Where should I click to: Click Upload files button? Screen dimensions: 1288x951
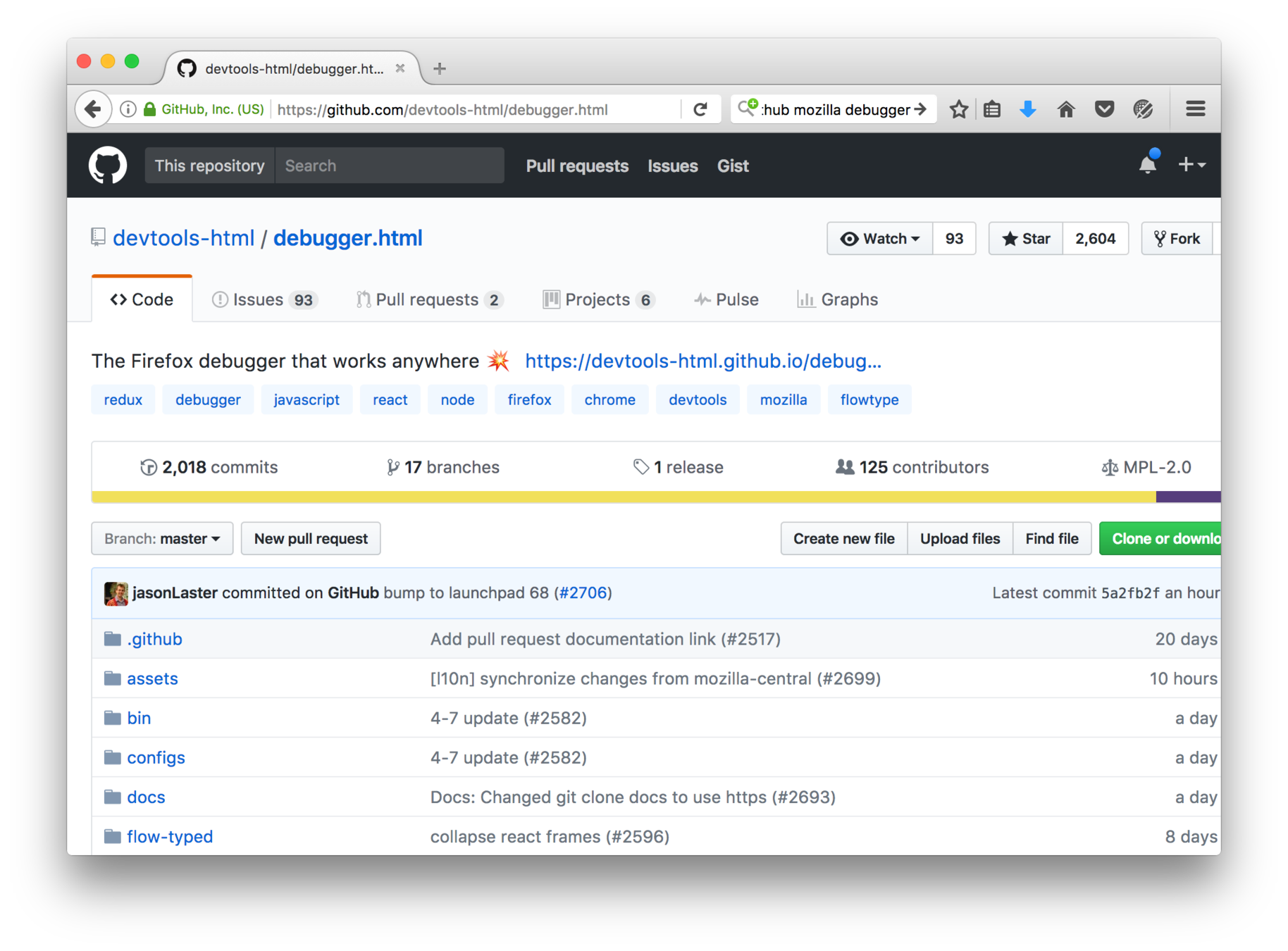[960, 539]
